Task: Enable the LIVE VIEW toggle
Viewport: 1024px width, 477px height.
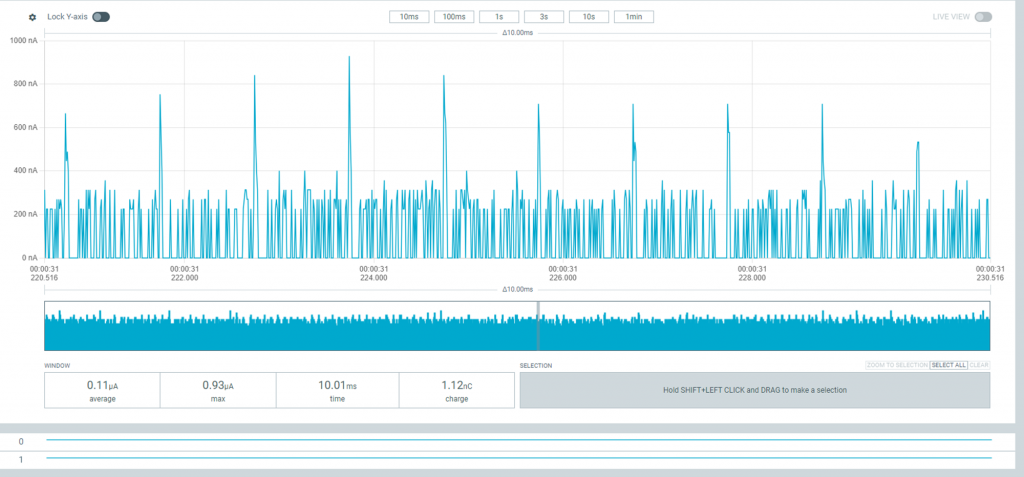Action: 983,17
